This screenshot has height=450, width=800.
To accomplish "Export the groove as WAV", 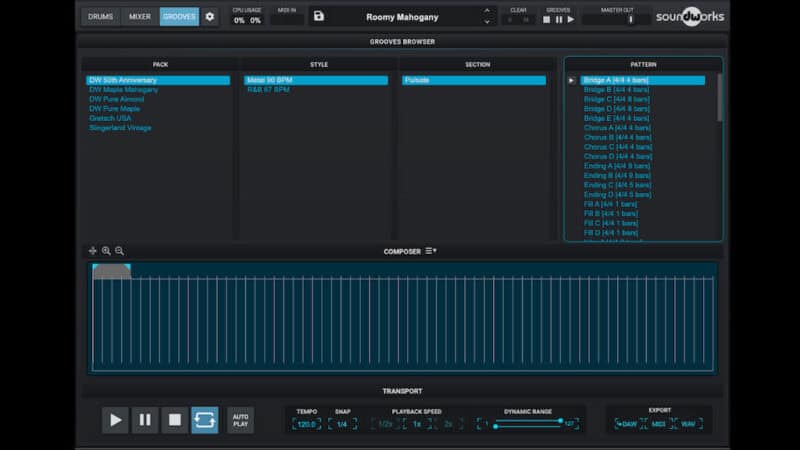I will (x=688, y=424).
